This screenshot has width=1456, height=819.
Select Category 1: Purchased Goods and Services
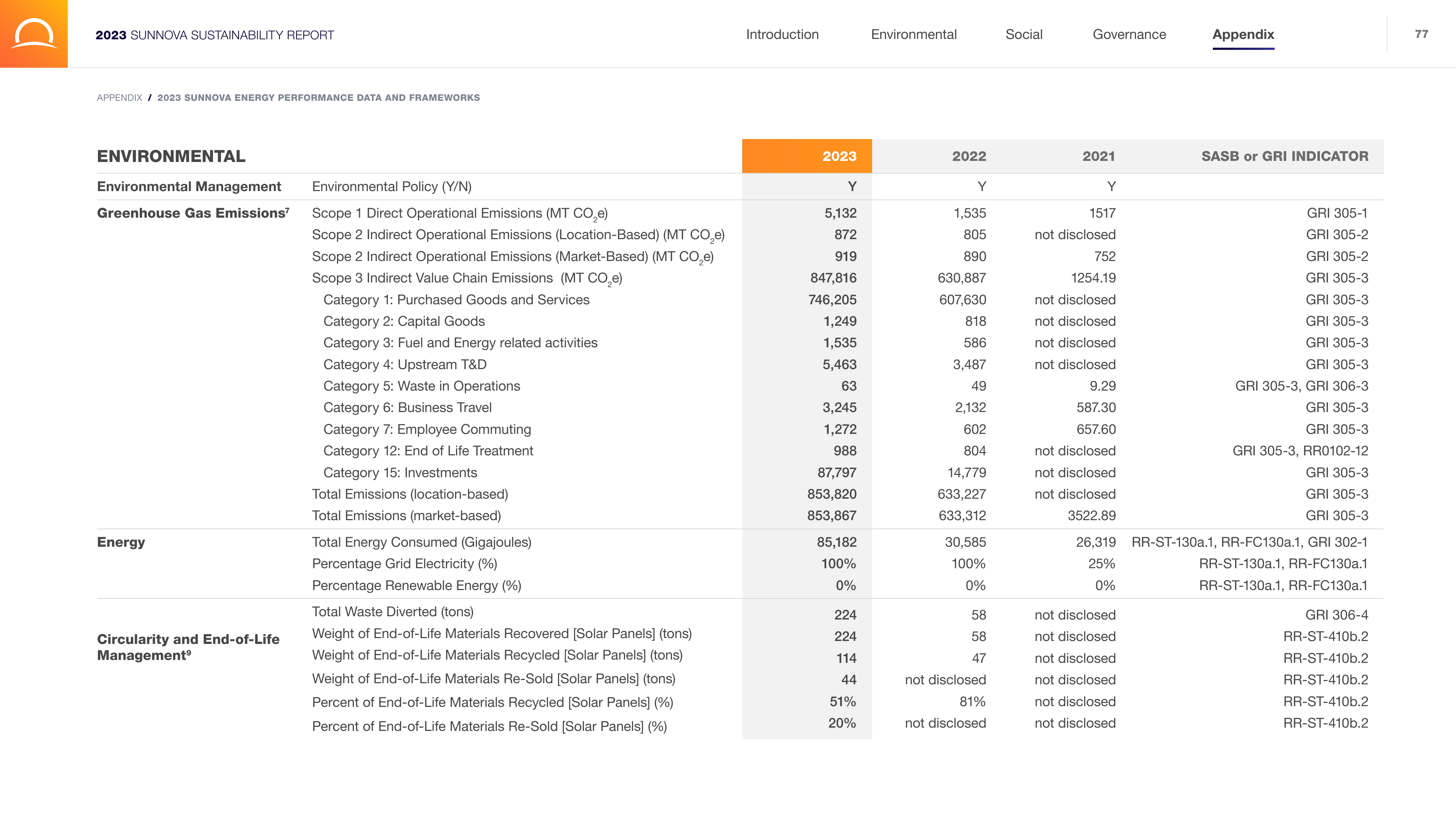456,300
